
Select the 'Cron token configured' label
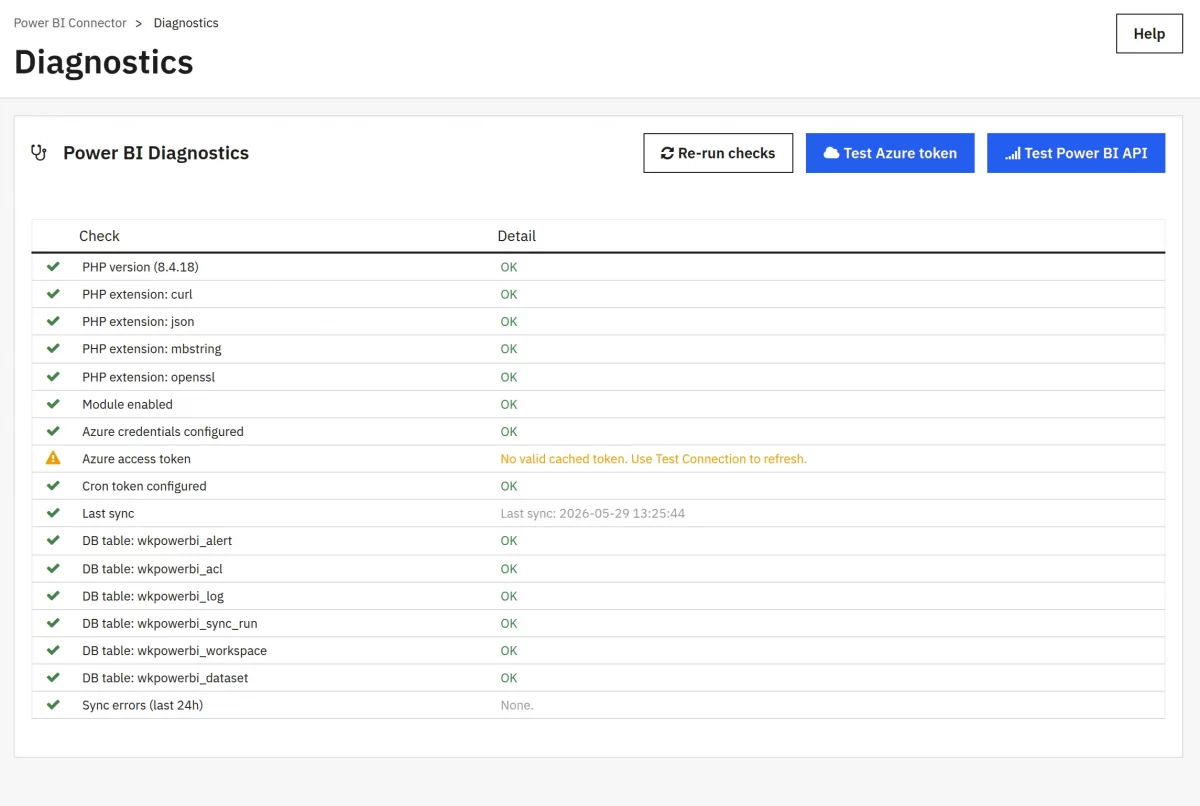tap(144, 486)
